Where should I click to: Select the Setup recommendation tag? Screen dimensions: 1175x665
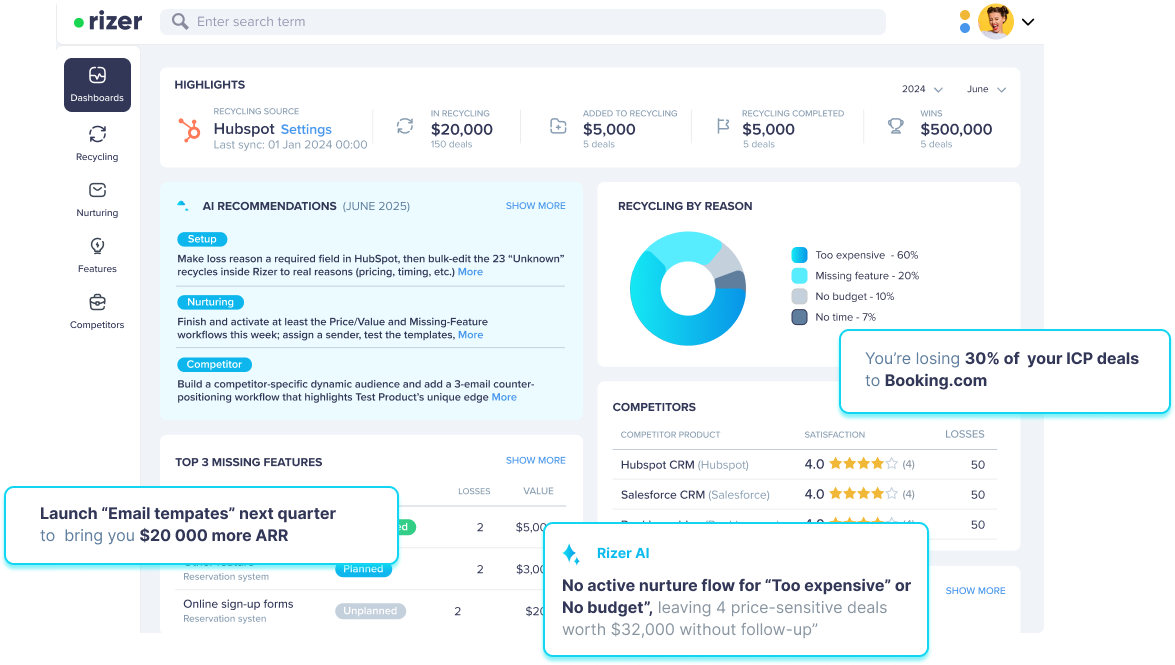pos(202,239)
